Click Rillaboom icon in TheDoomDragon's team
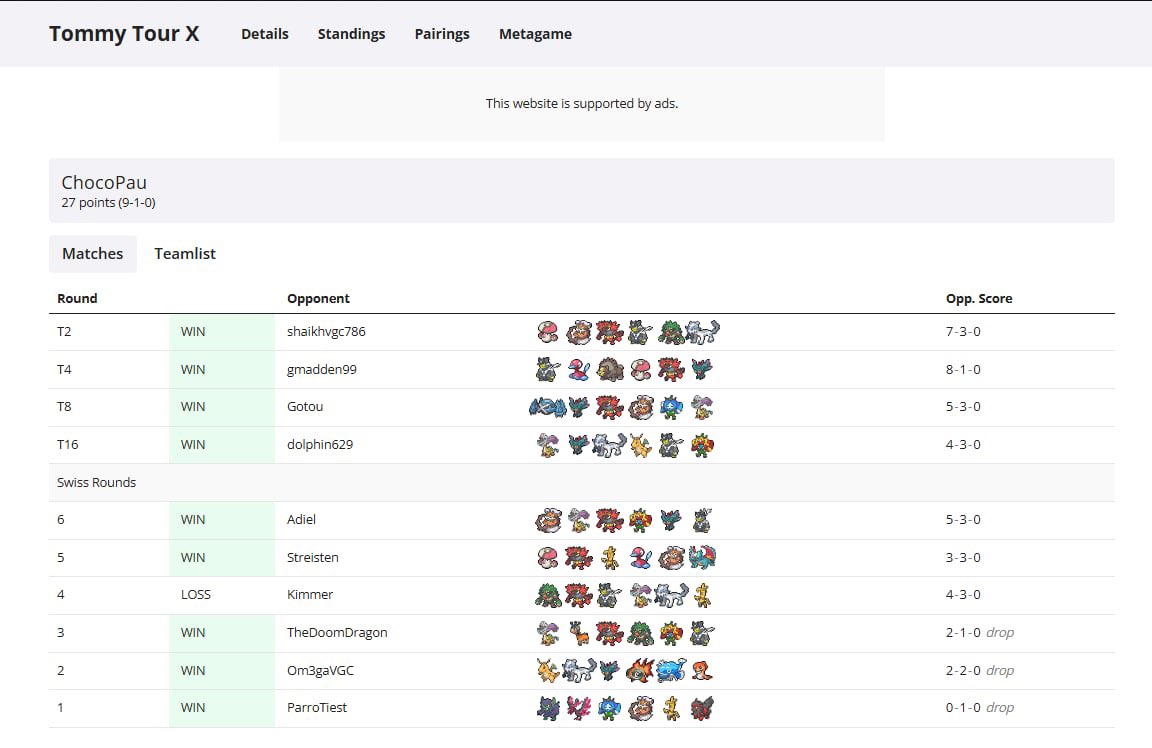The image size is (1152, 748). 640,633
